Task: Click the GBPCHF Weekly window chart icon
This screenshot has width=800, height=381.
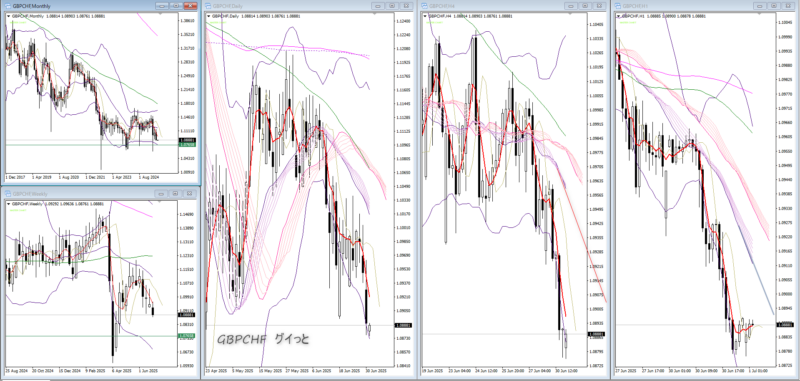Action: tap(8, 194)
